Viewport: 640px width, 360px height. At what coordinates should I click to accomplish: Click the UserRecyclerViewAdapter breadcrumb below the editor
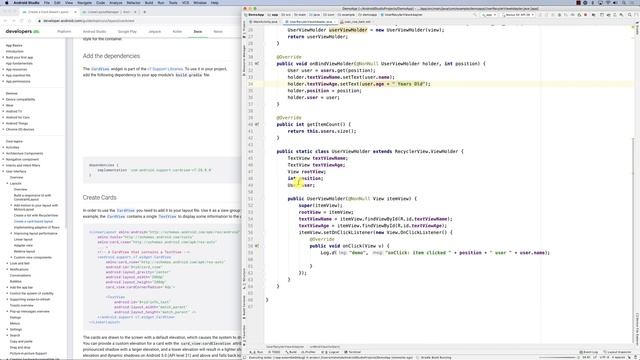pyautogui.click(x=285, y=347)
